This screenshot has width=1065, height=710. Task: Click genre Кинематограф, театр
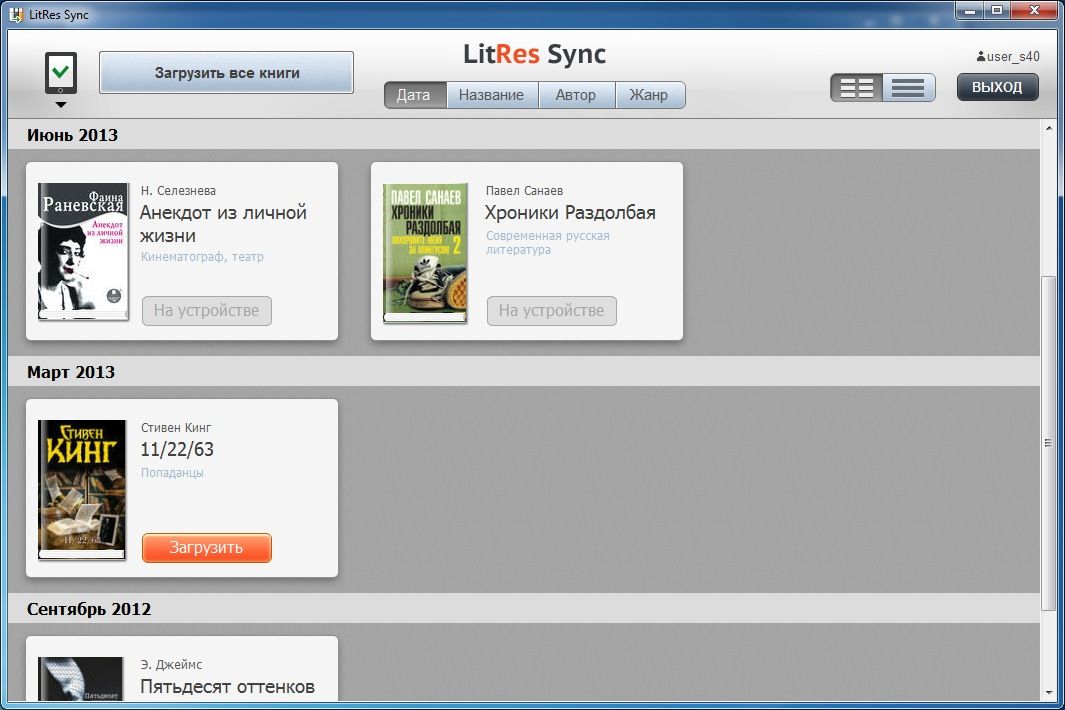click(202, 257)
